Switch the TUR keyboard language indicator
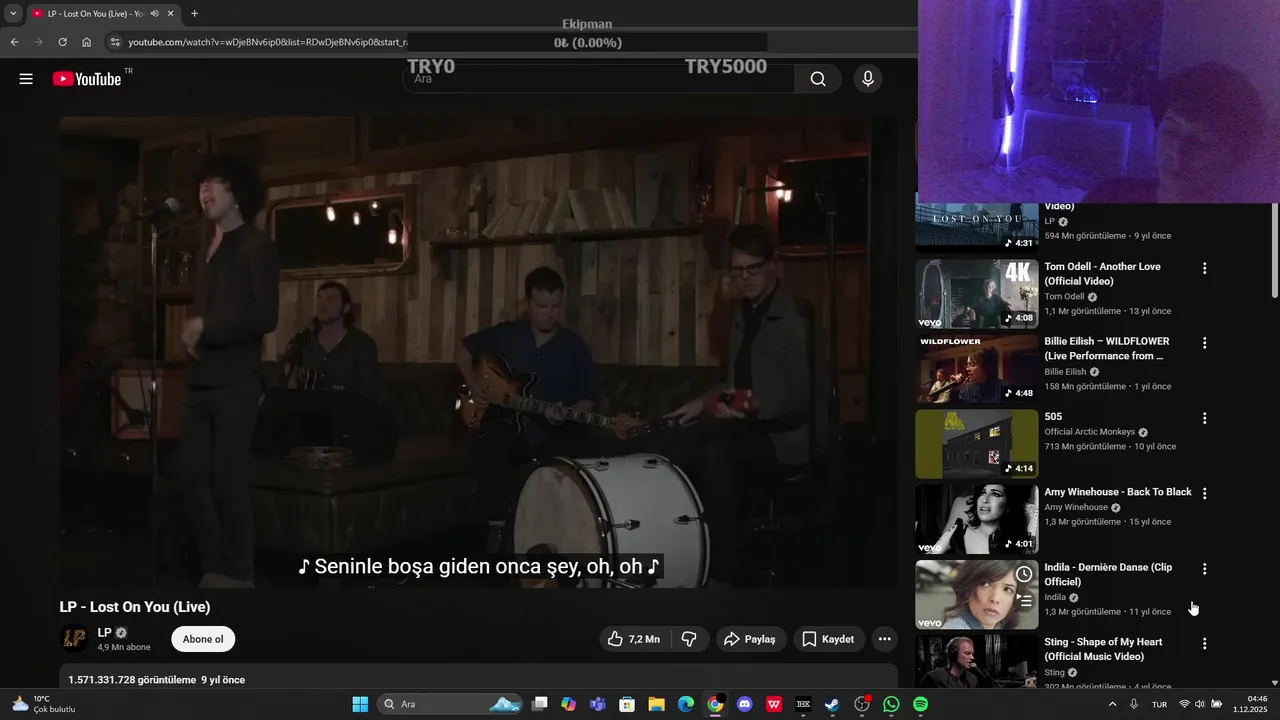Screen dimensions: 1280x720 1159,704
